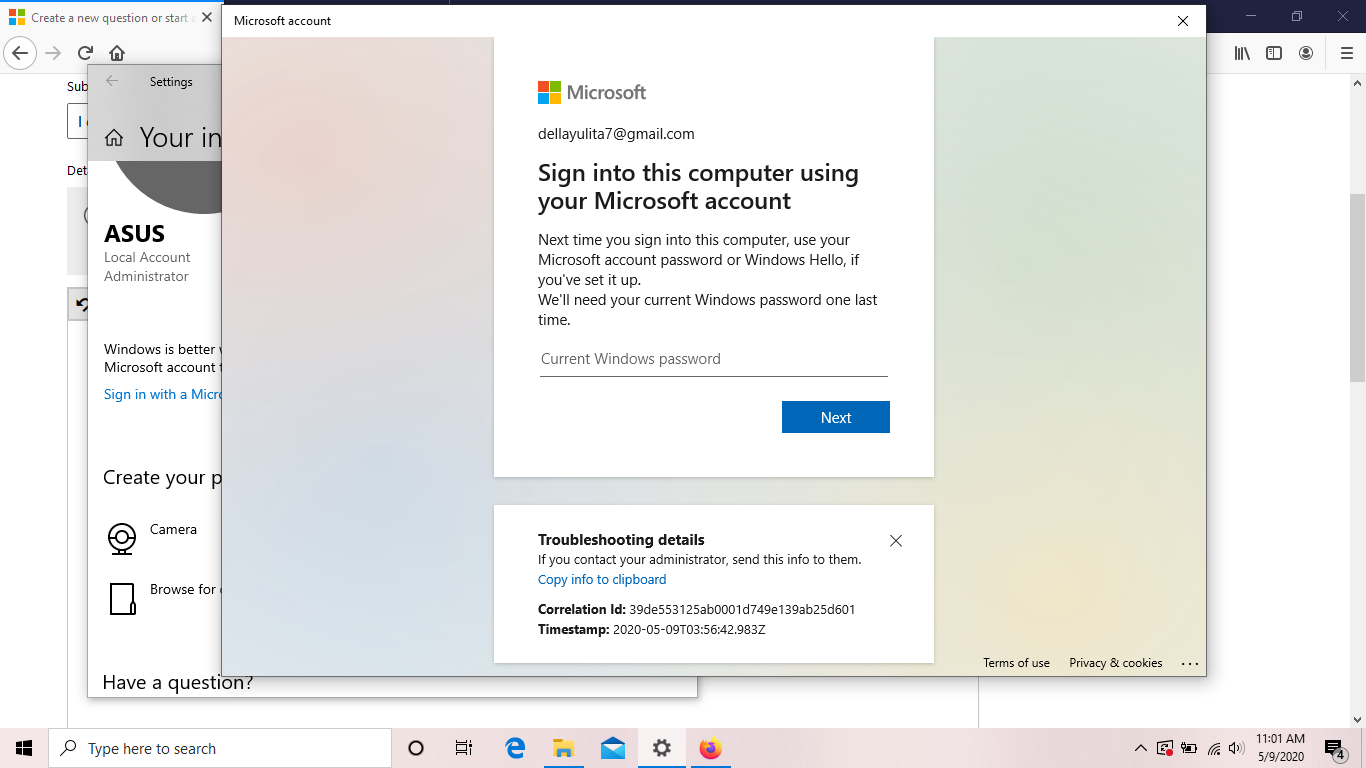The image size is (1366, 768).
Task: Close the Microsoft account dialog
Action: [x=1183, y=21]
